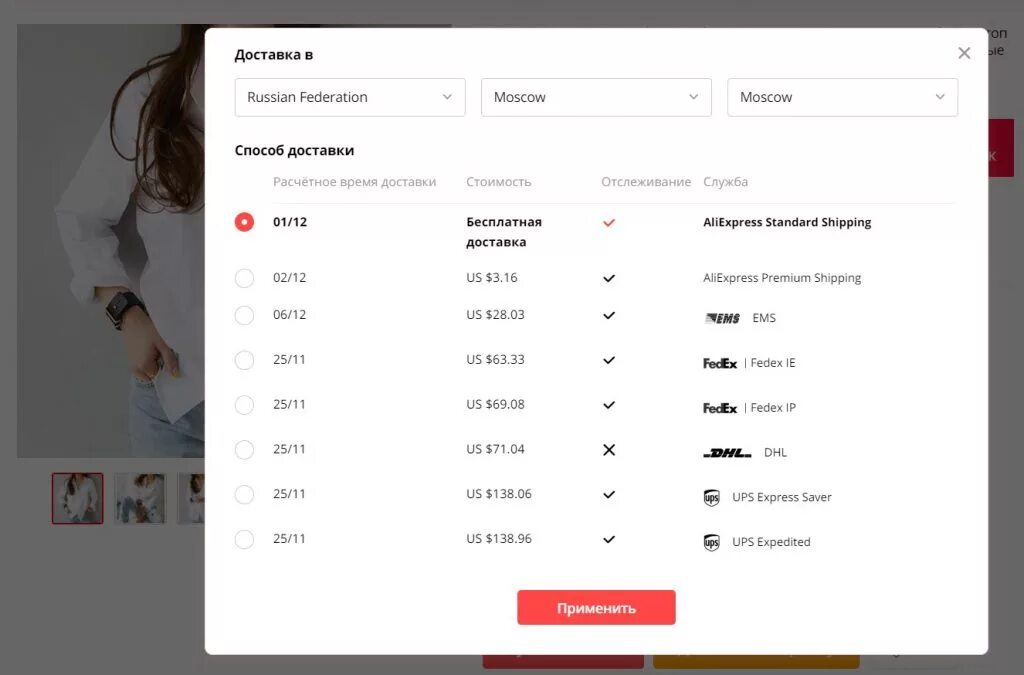Click the 'US $138.96' price
This screenshot has width=1024, height=675.
499,539
